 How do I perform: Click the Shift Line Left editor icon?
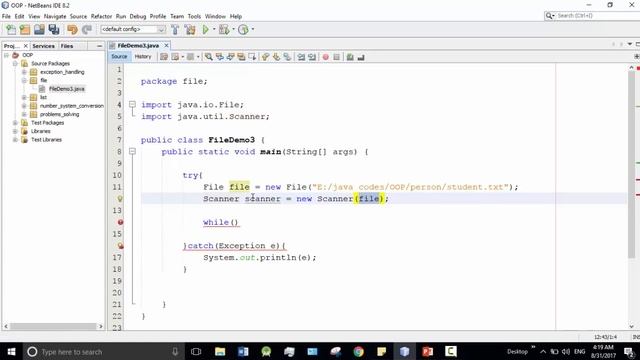tap(301, 57)
